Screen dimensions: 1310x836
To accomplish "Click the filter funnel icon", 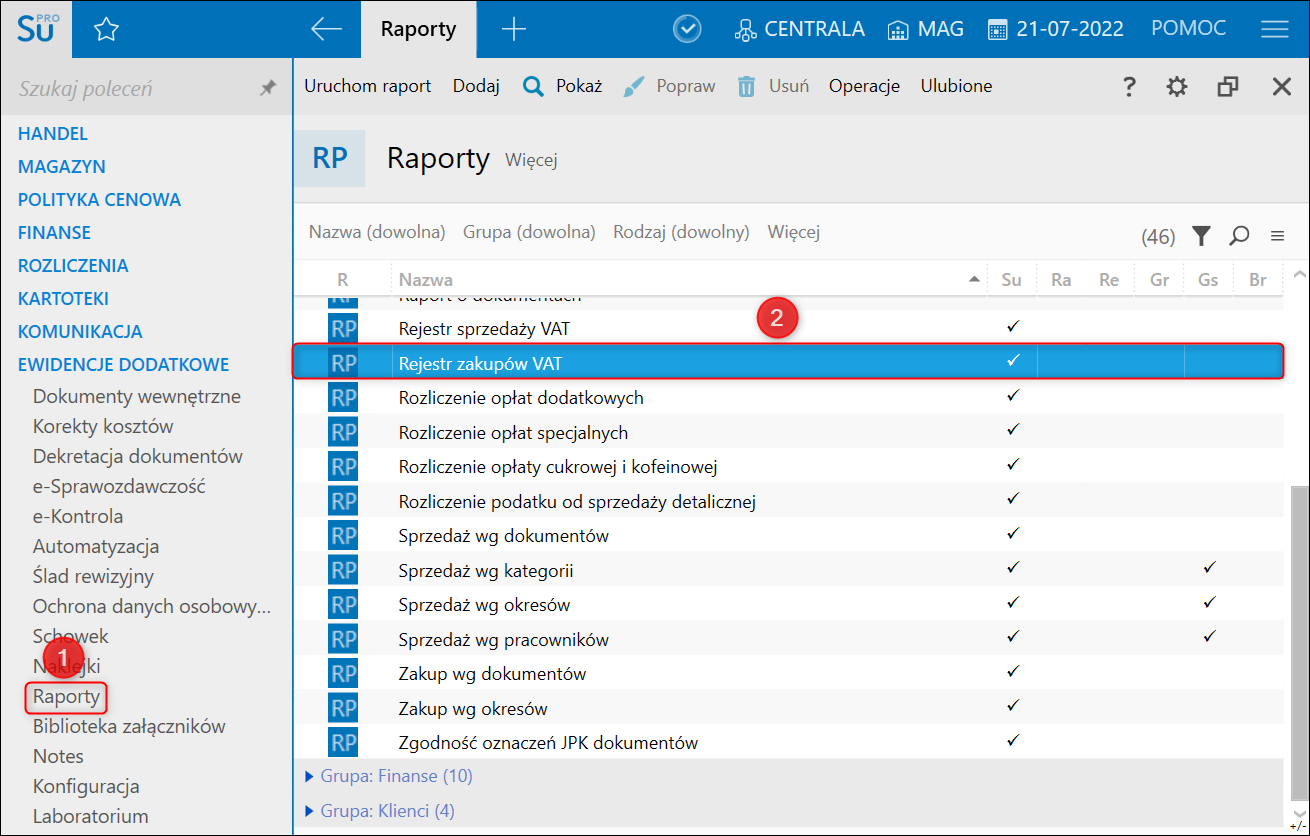I will pos(1201,236).
